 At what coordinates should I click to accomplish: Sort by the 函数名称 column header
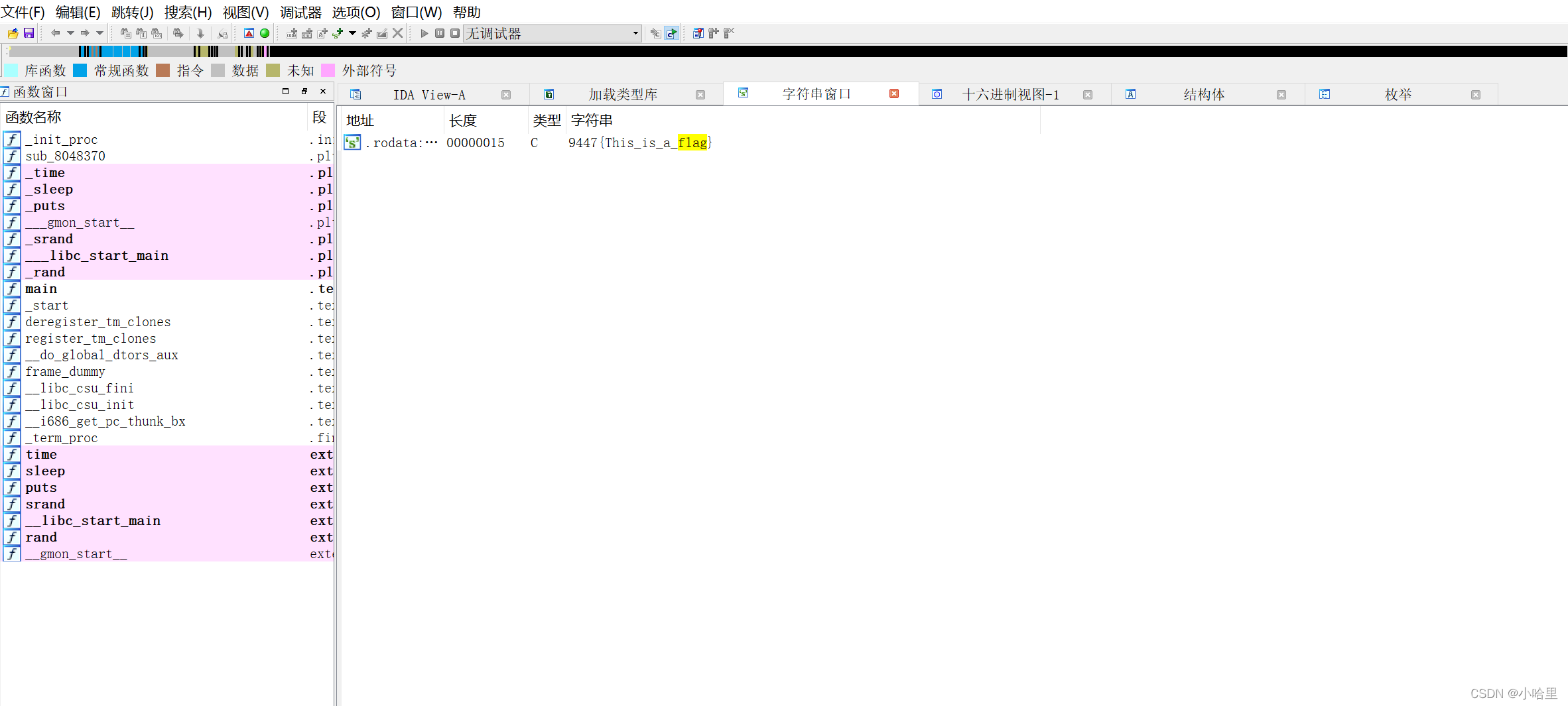pyautogui.click(x=155, y=117)
